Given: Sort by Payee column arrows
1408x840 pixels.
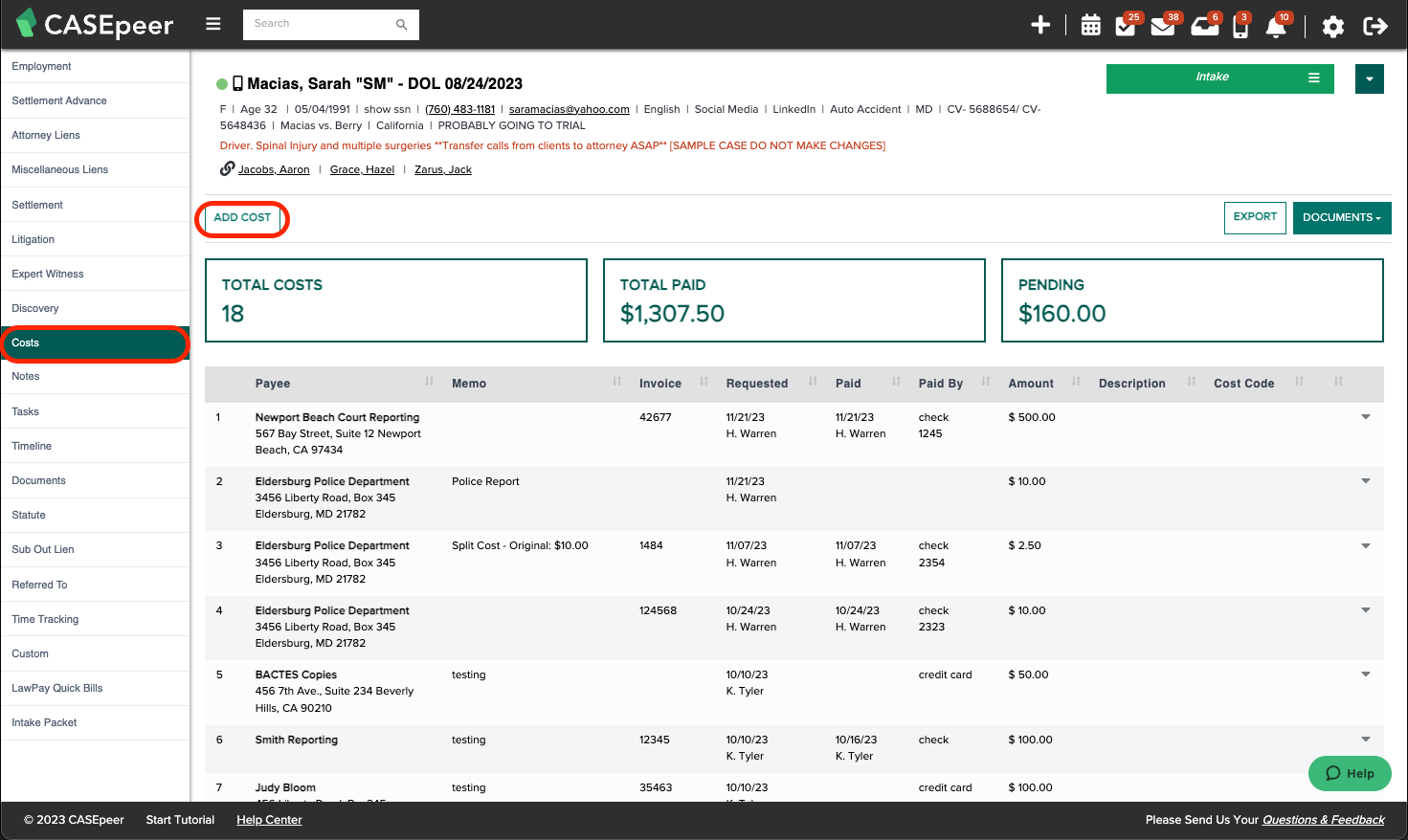Looking at the screenshot, I should pyautogui.click(x=429, y=382).
